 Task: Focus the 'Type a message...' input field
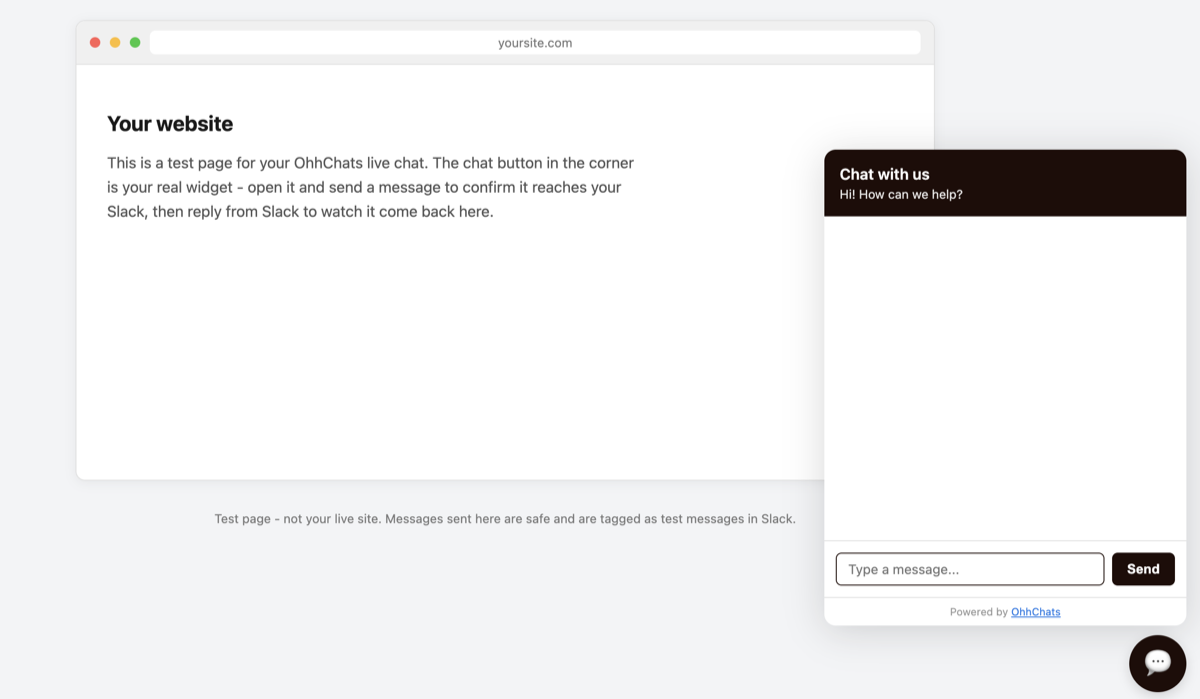tap(970, 569)
